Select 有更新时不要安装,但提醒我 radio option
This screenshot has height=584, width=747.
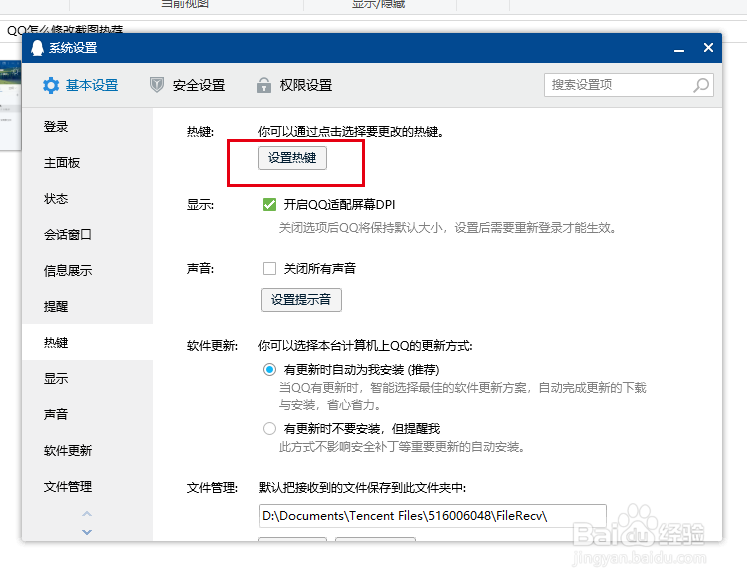(x=269, y=429)
